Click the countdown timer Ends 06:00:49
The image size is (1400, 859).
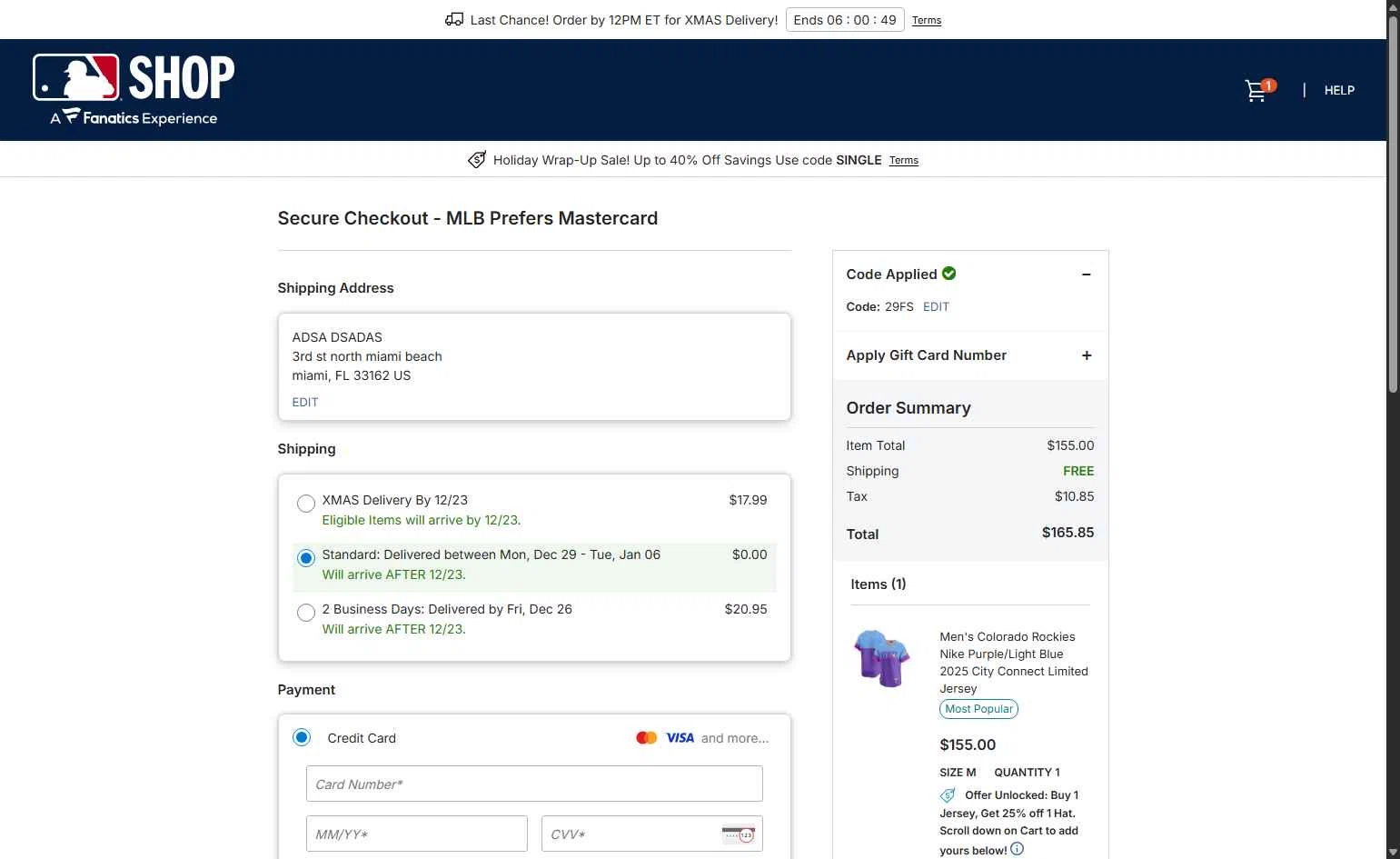point(845,20)
